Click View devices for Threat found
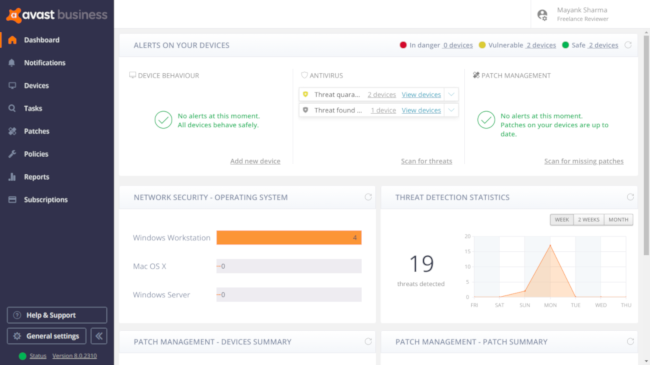Screen dimensions: 650x365 coord(421,110)
